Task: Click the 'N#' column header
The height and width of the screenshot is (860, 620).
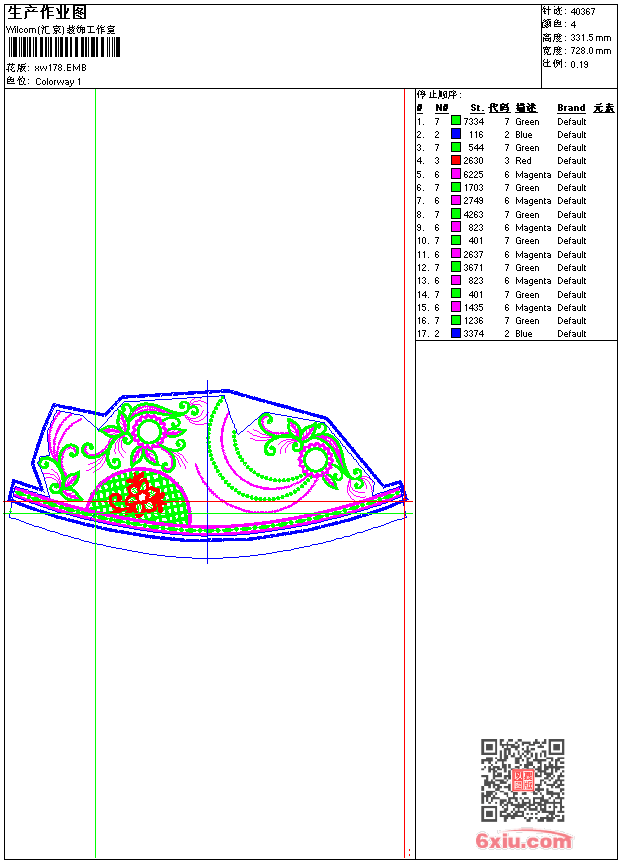Action: (x=442, y=108)
